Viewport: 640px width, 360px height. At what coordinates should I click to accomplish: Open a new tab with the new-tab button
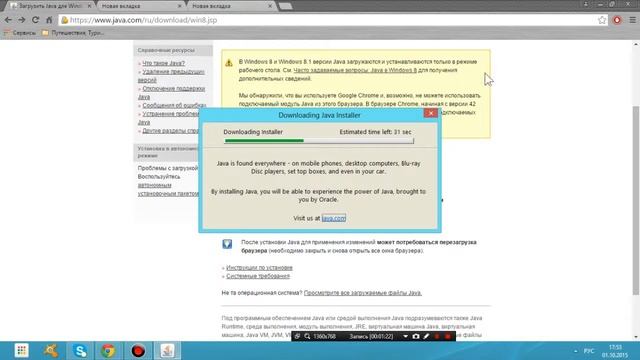coord(285,6)
